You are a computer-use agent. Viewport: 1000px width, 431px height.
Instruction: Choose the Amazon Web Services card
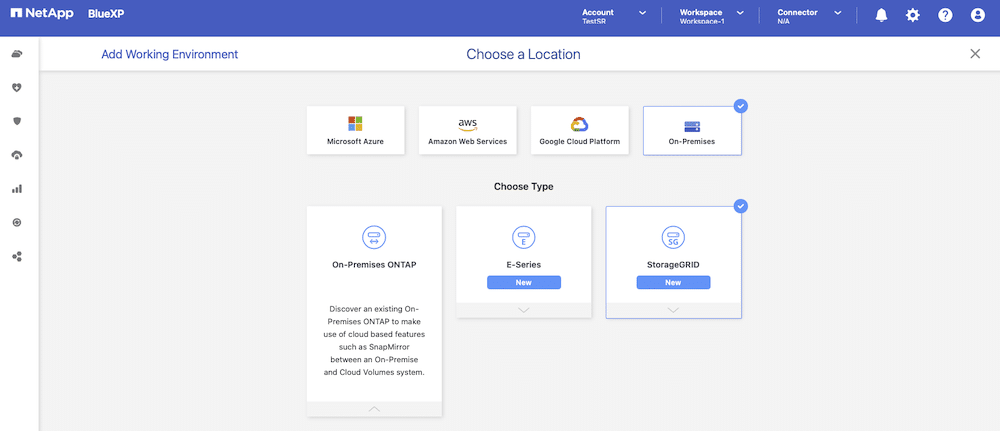click(x=467, y=130)
